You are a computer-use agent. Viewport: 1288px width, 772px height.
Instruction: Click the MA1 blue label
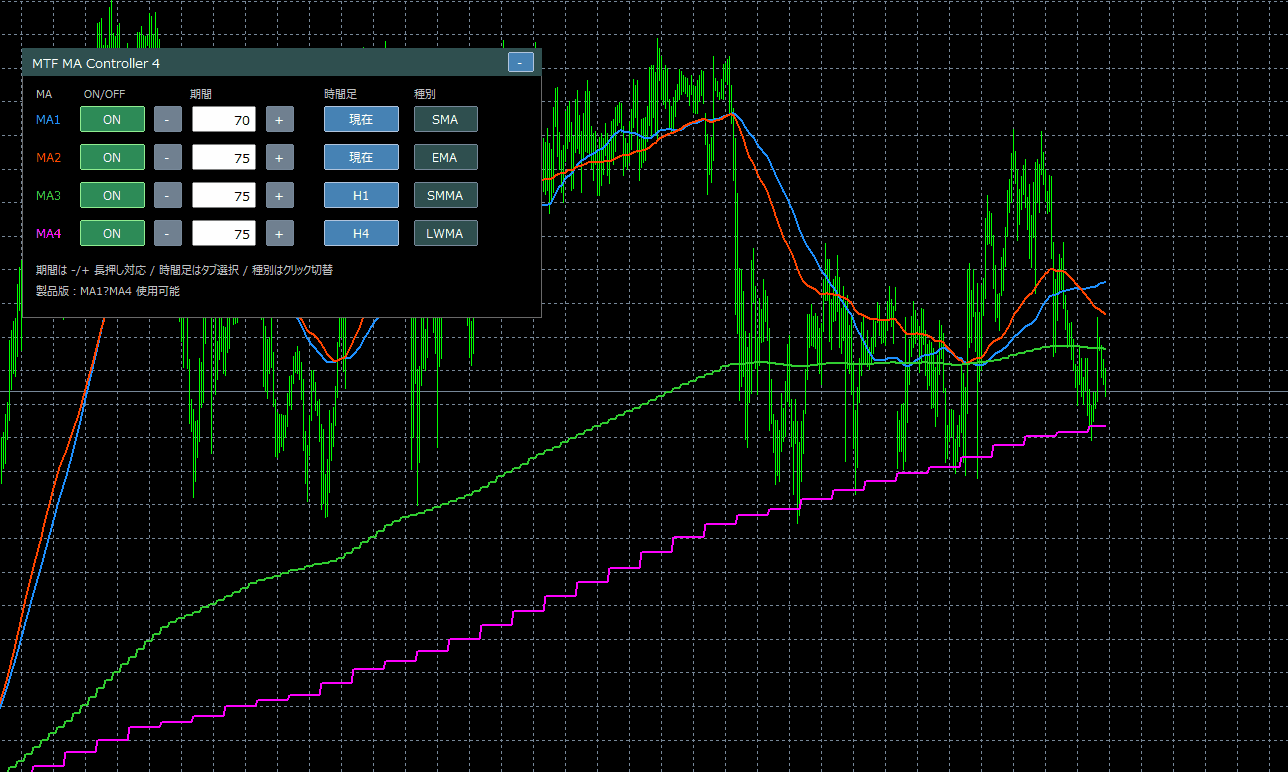pyautogui.click(x=48, y=119)
